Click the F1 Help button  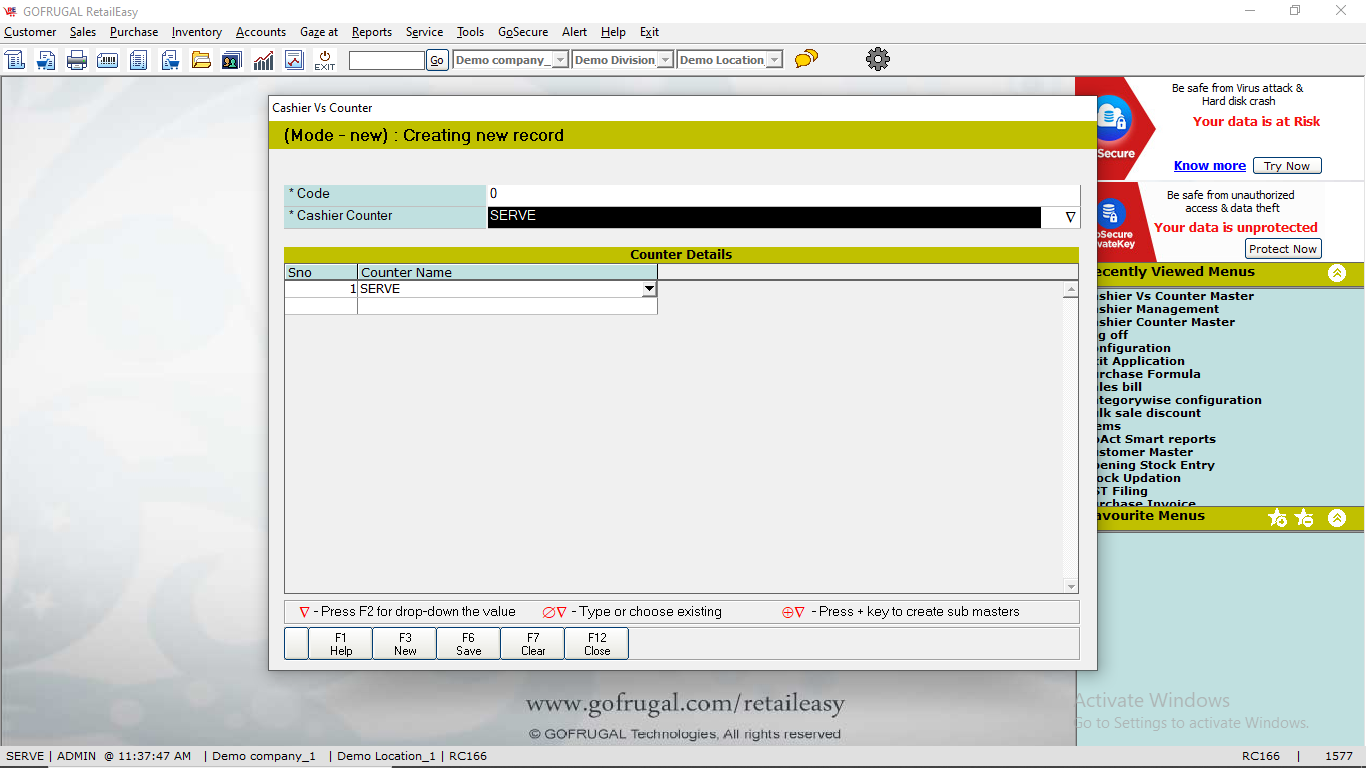click(341, 644)
